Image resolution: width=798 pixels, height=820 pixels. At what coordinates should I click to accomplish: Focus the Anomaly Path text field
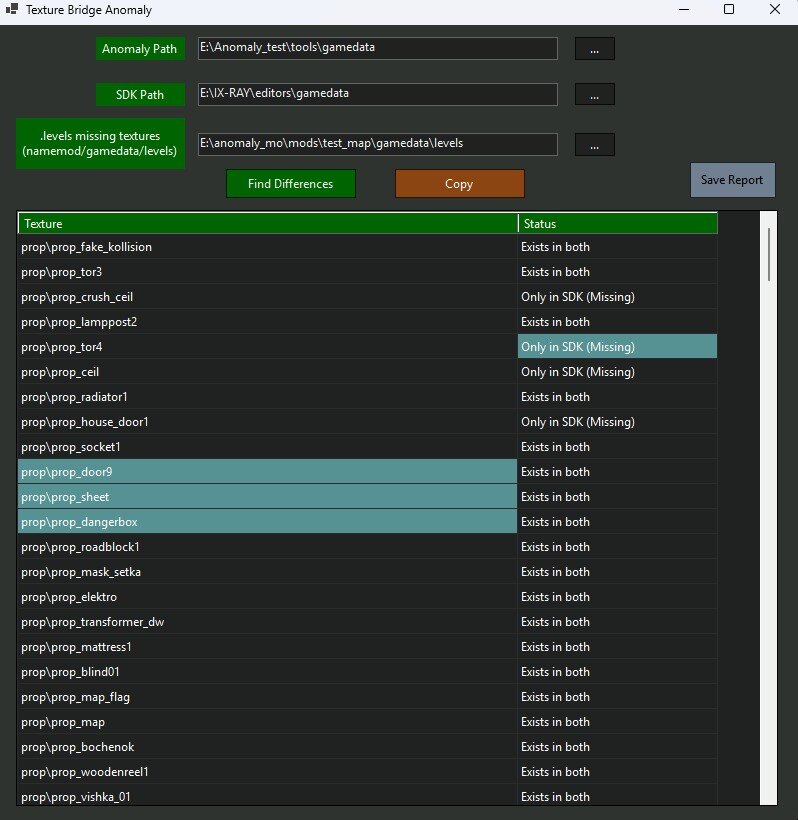coord(378,48)
